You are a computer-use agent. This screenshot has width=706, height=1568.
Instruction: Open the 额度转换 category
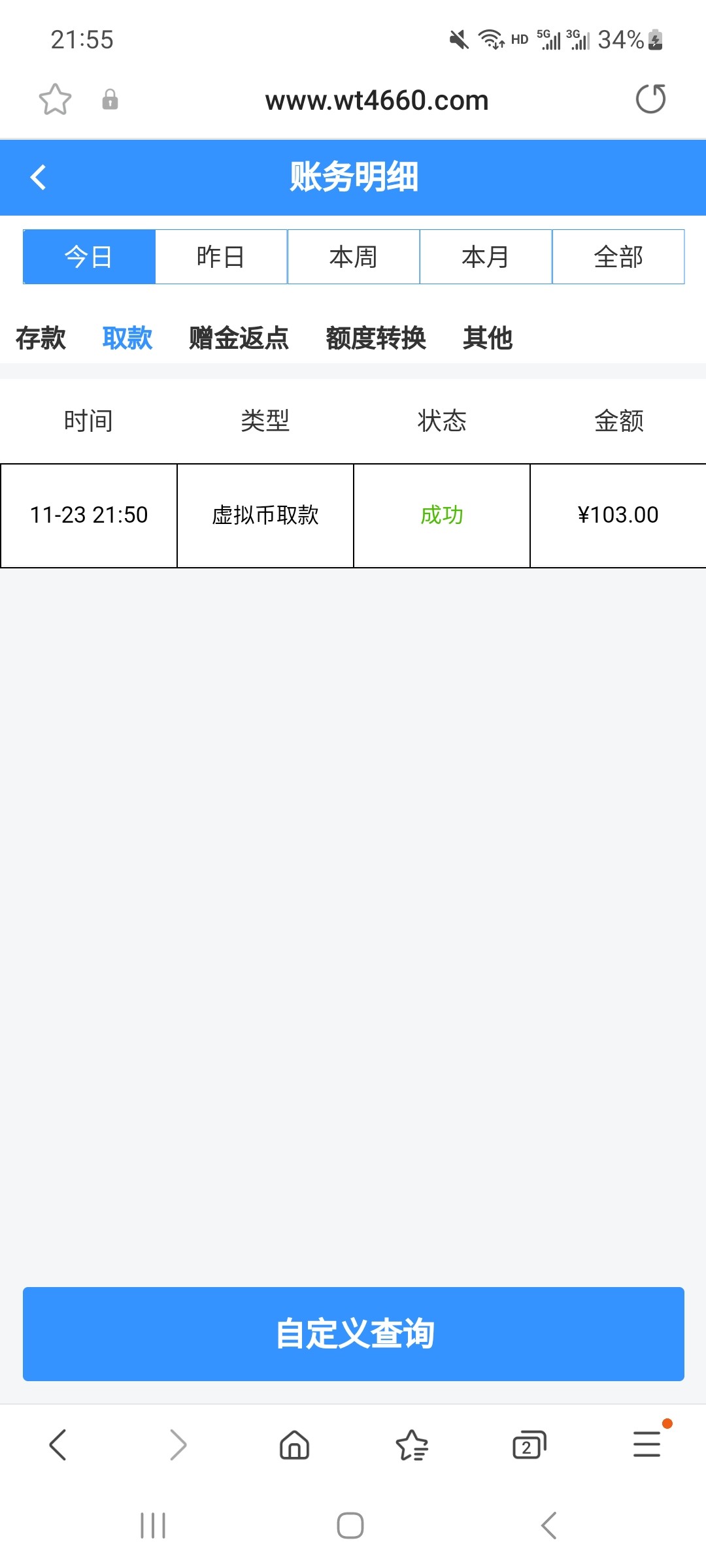coord(376,338)
